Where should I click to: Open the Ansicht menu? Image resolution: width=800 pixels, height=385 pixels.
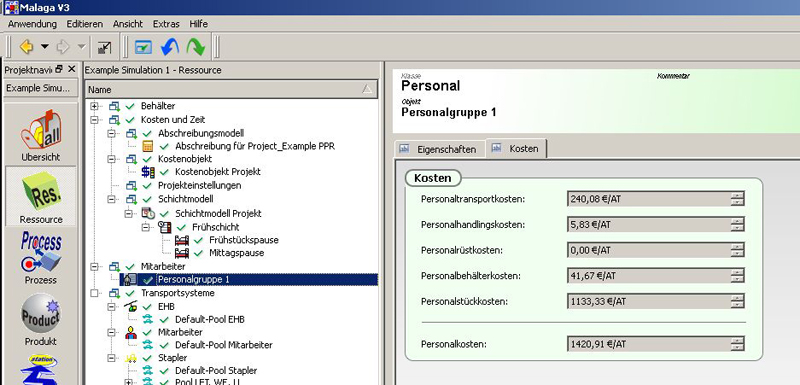click(x=128, y=24)
